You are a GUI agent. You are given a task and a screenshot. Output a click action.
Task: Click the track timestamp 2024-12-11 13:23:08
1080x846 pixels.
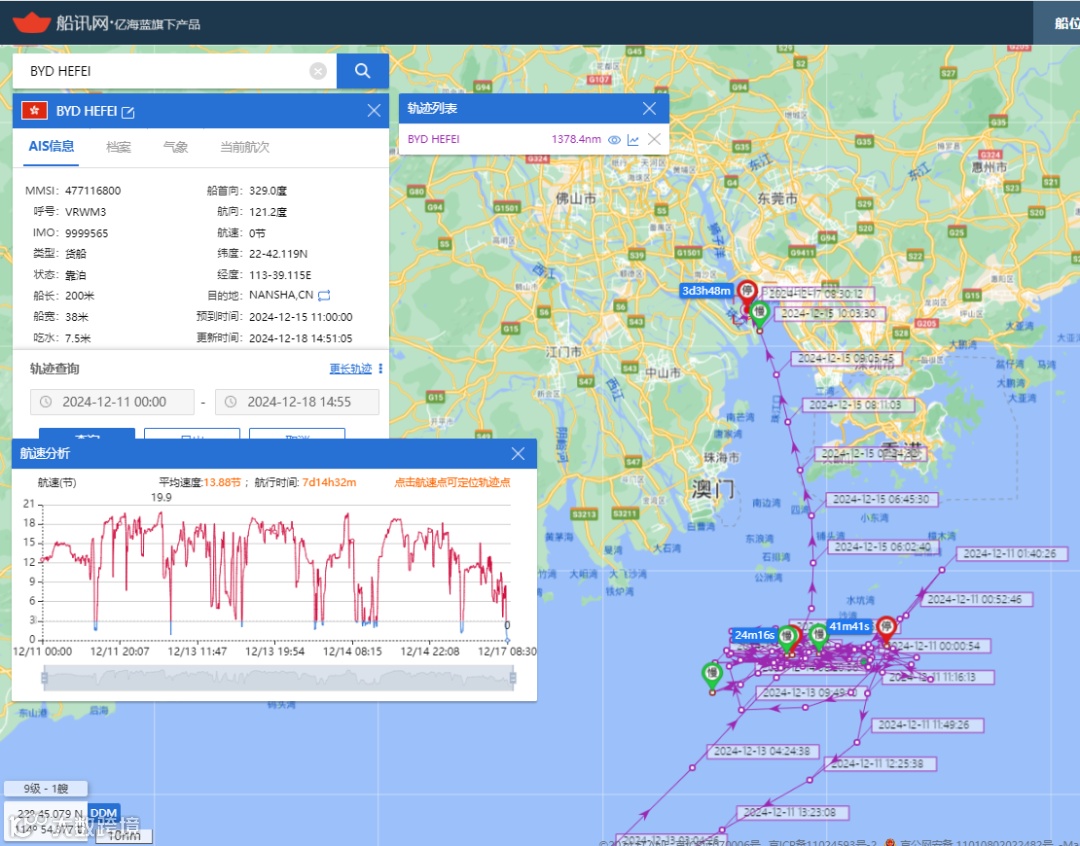[793, 812]
